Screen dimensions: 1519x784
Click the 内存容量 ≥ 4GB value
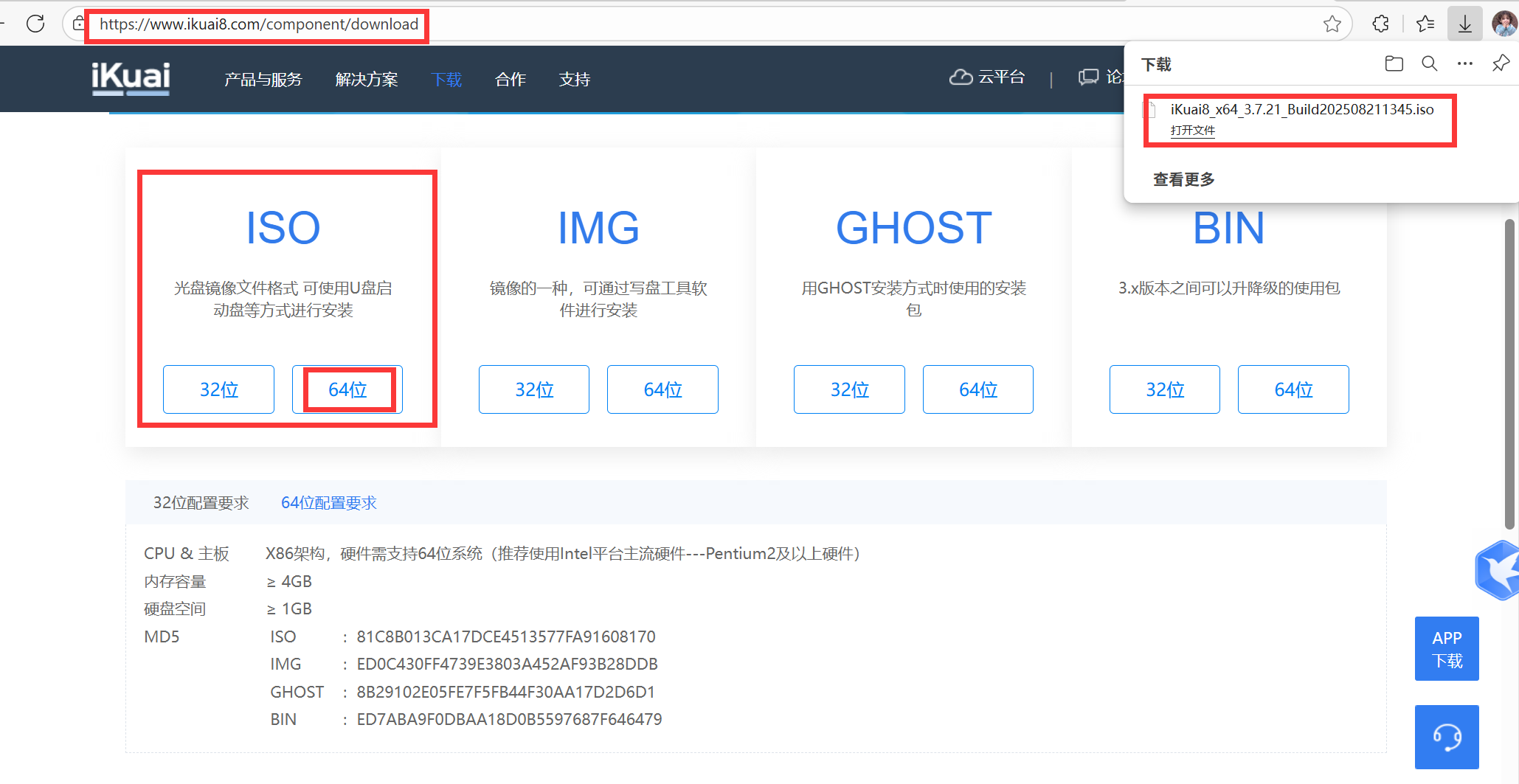289,581
